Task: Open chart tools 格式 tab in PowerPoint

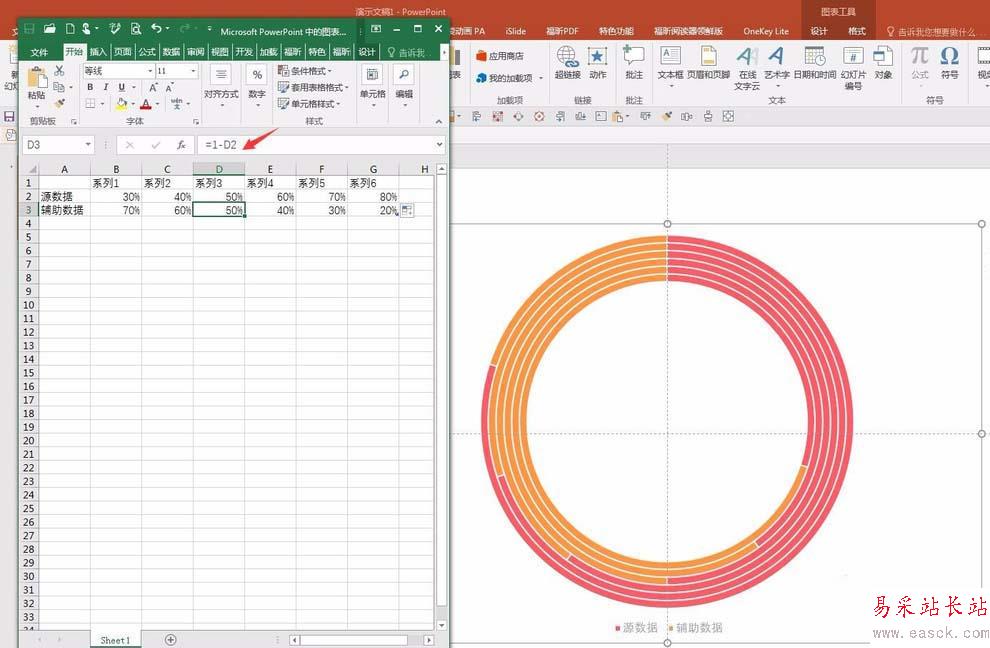Action: click(x=857, y=31)
